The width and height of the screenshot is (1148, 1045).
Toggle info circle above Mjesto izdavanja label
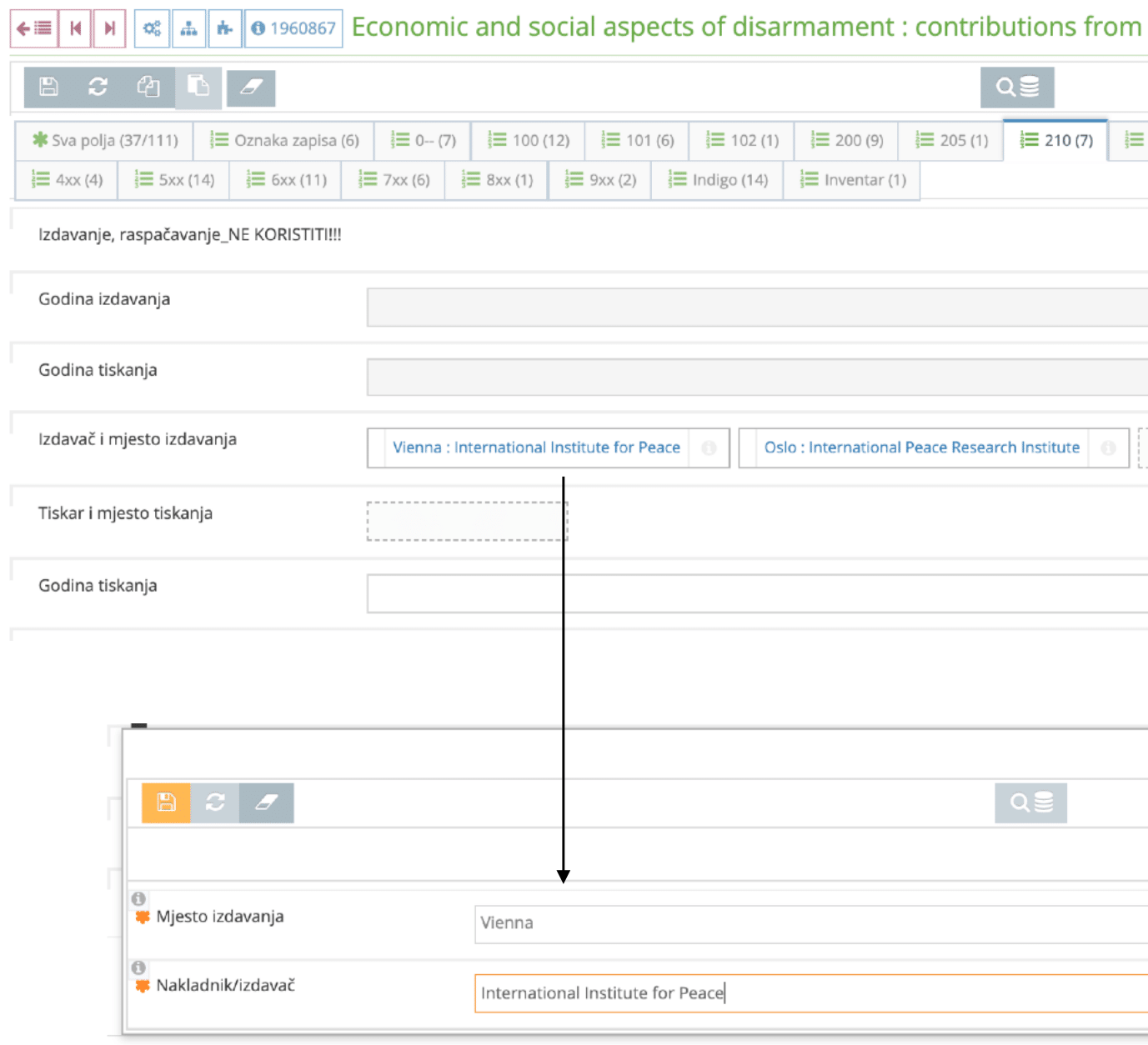pyautogui.click(x=139, y=899)
